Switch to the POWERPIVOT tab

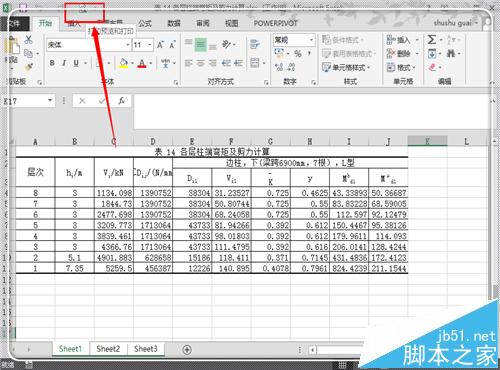[x=275, y=23]
